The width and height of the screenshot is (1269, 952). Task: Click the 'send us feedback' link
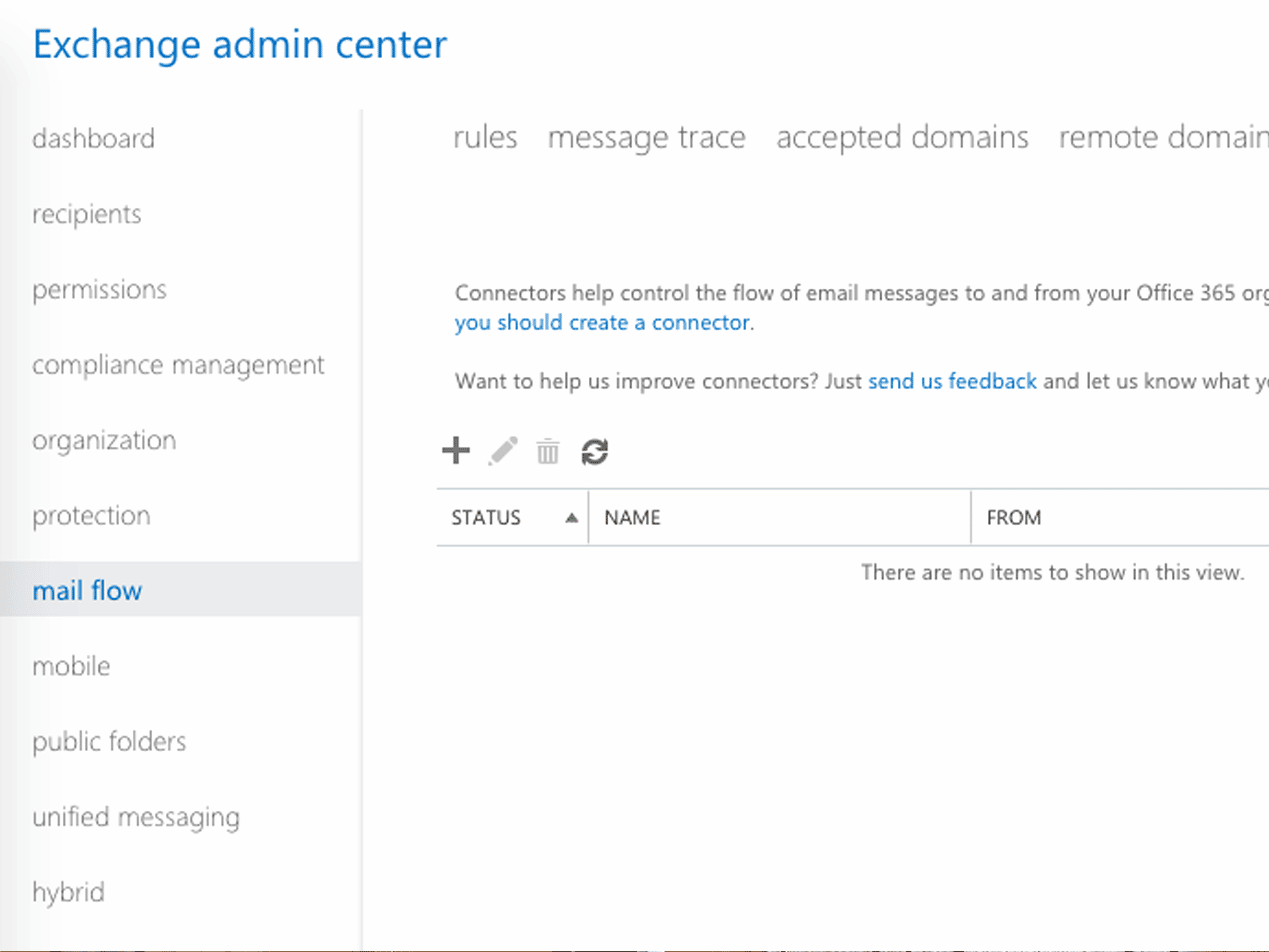952,381
